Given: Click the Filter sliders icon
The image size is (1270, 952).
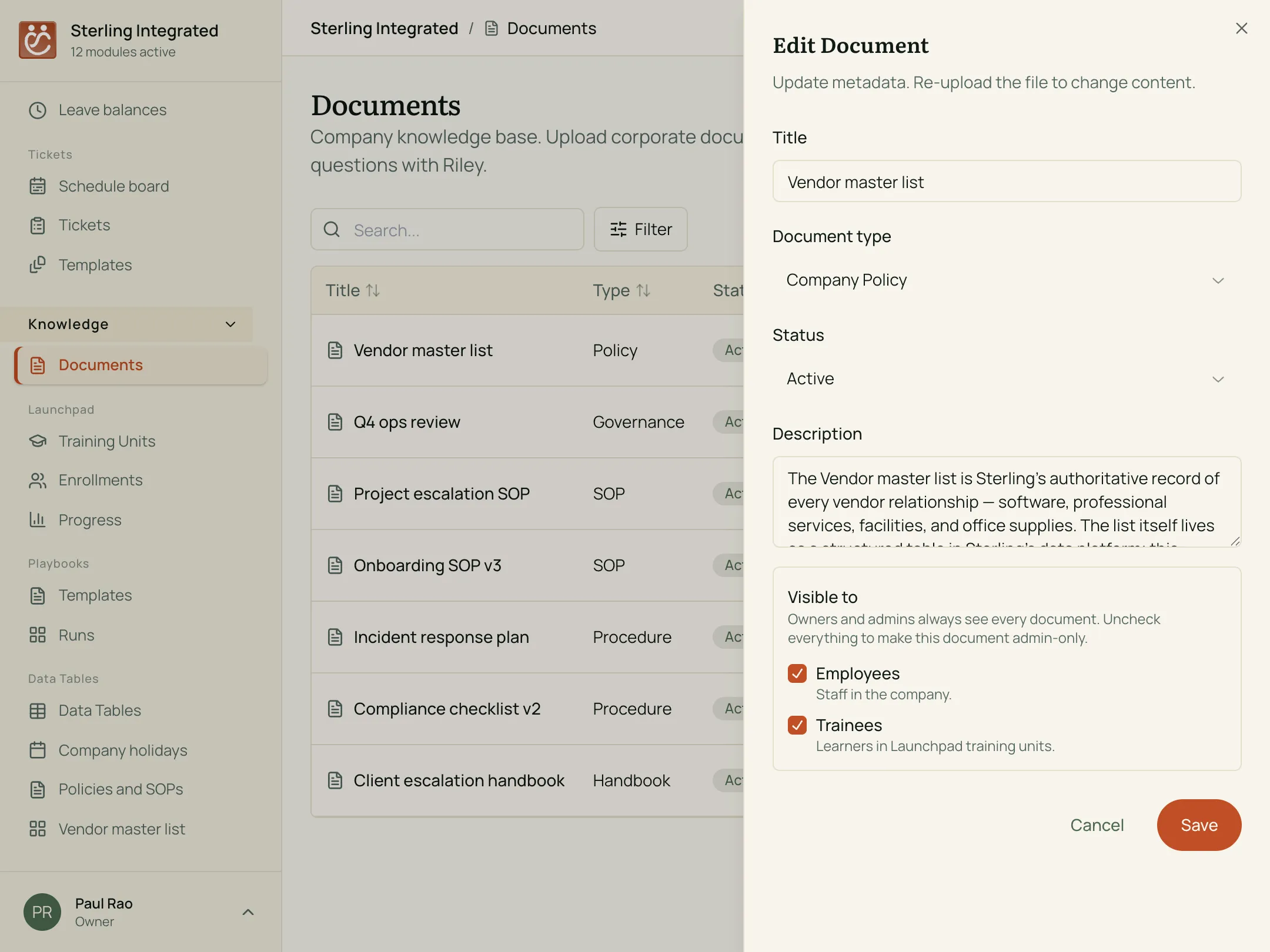Looking at the screenshot, I should [x=619, y=229].
